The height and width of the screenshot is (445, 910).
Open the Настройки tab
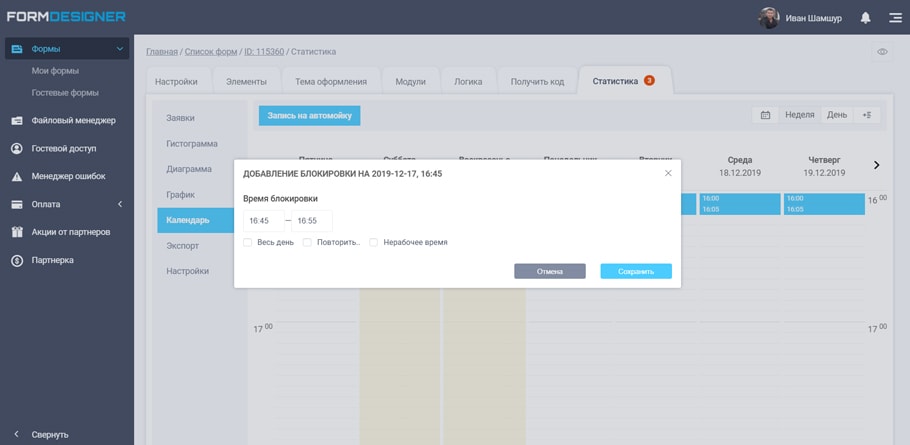click(x=176, y=81)
